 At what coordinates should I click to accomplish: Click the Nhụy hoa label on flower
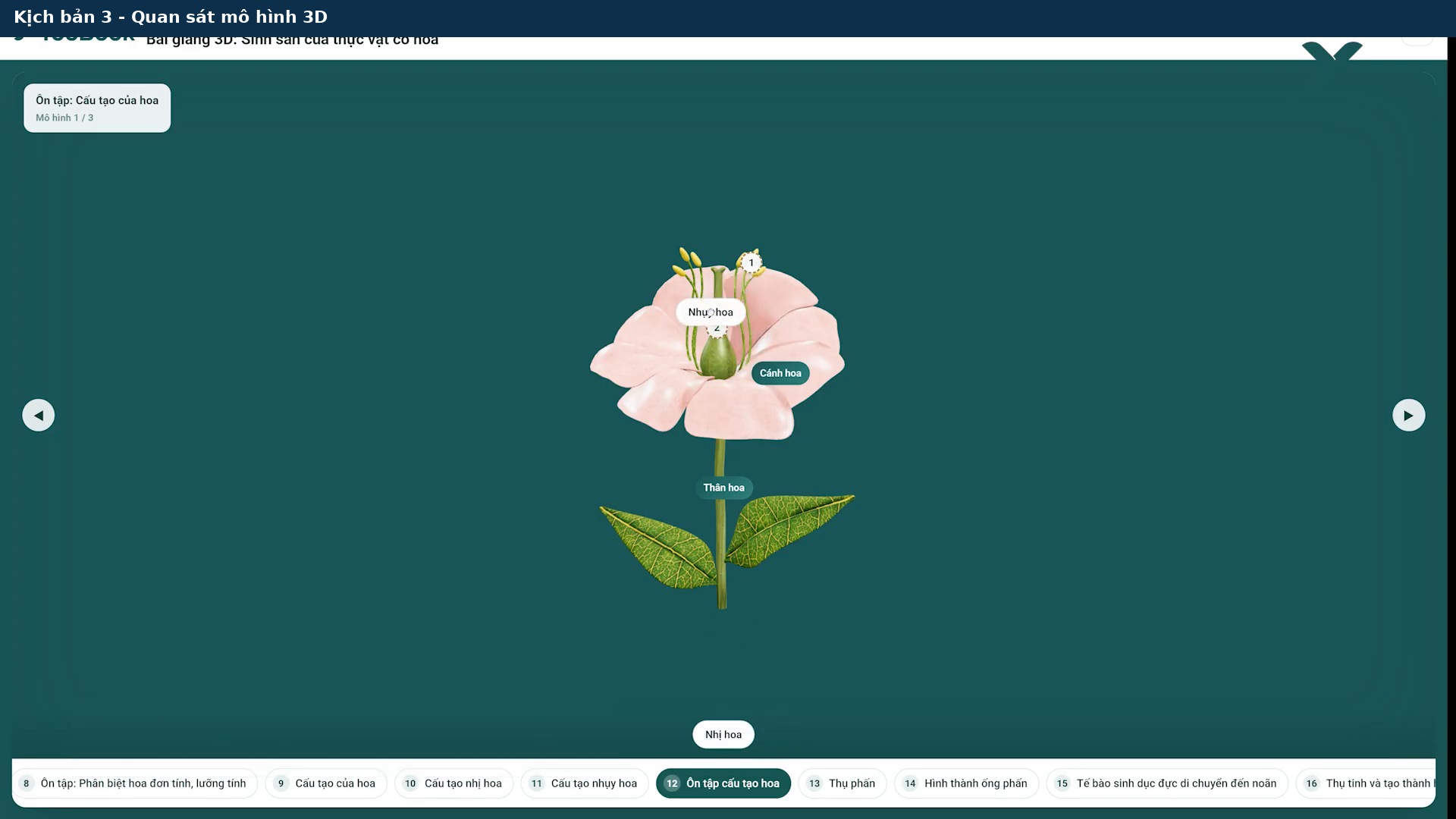tap(711, 312)
